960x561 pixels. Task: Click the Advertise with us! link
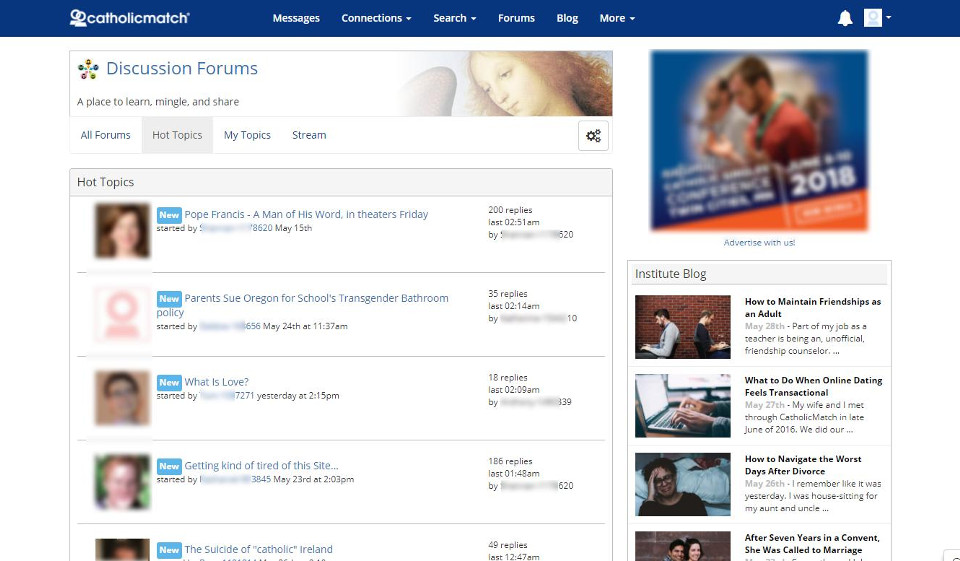tap(760, 243)
